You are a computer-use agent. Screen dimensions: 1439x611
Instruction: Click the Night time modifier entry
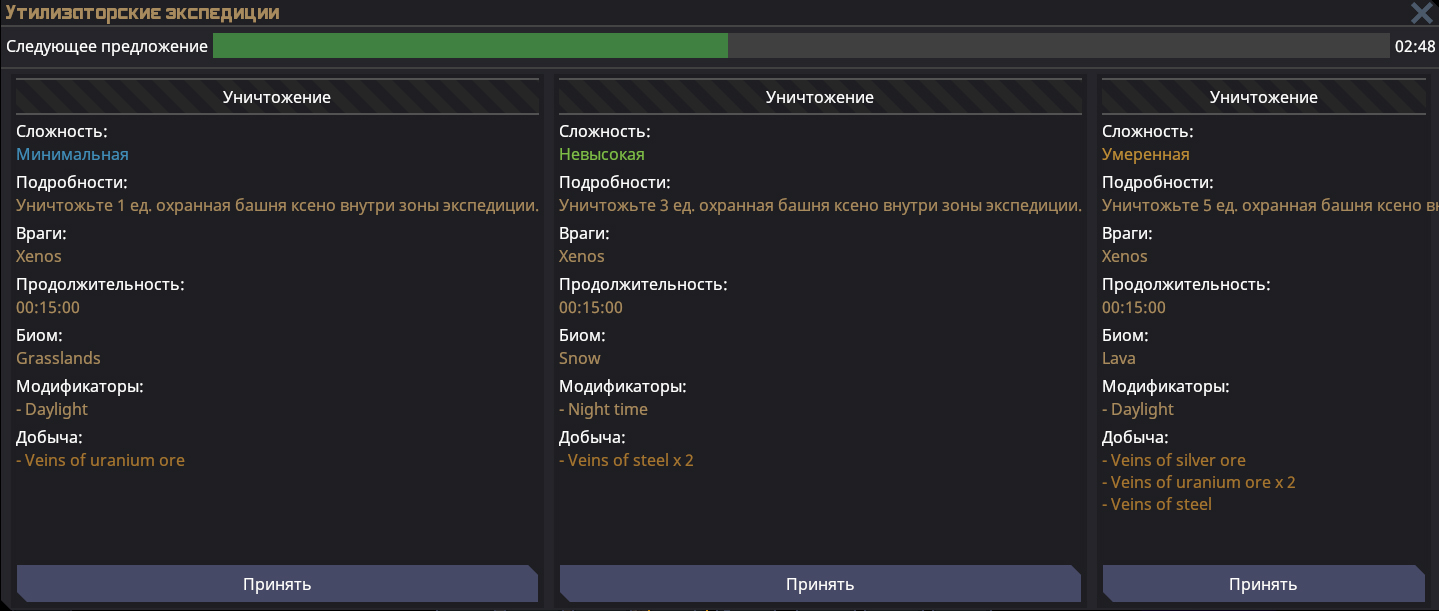607,409
